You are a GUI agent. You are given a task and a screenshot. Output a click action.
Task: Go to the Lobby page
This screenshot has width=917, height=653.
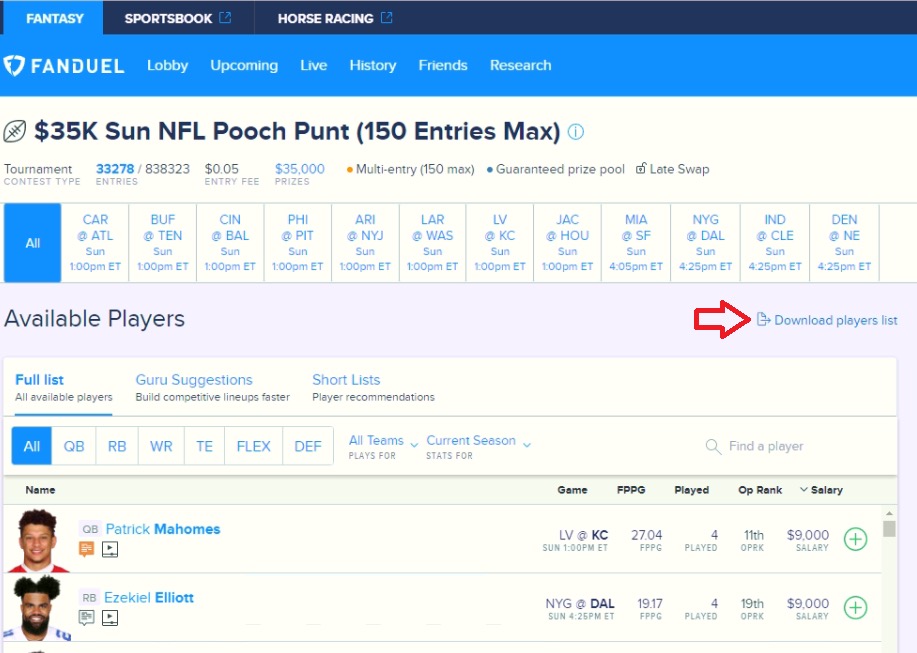click(167, 65)
